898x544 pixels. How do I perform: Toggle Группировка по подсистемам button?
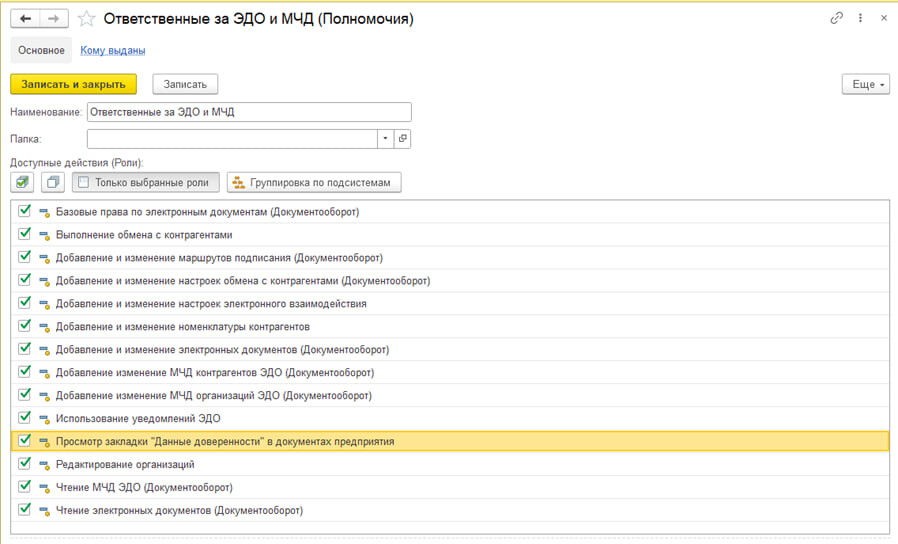pos(314,183)
